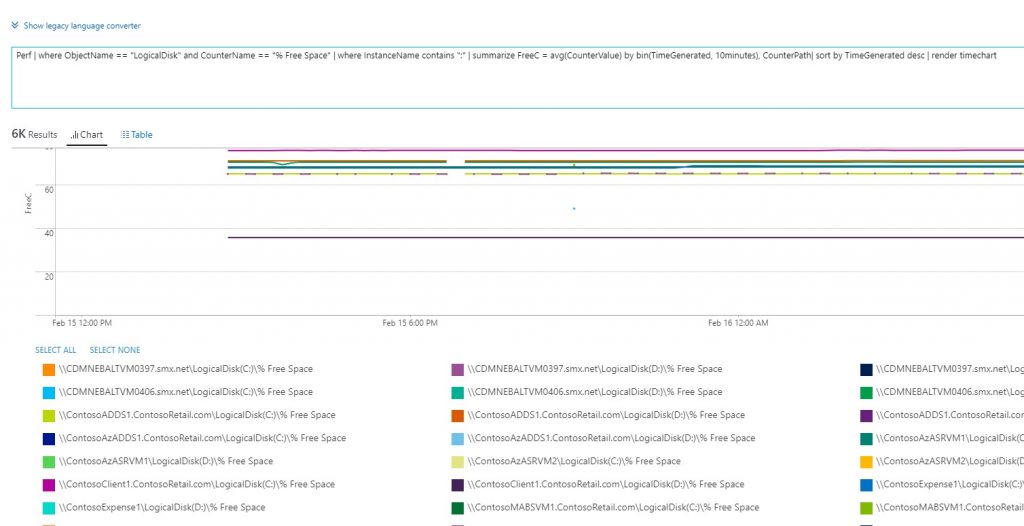Select ContosoMABSVM1 LogicalDisk(C:) legend entry
This screenshot has height=526, width=1024.
pyautogui.click(x=458, y=507)
